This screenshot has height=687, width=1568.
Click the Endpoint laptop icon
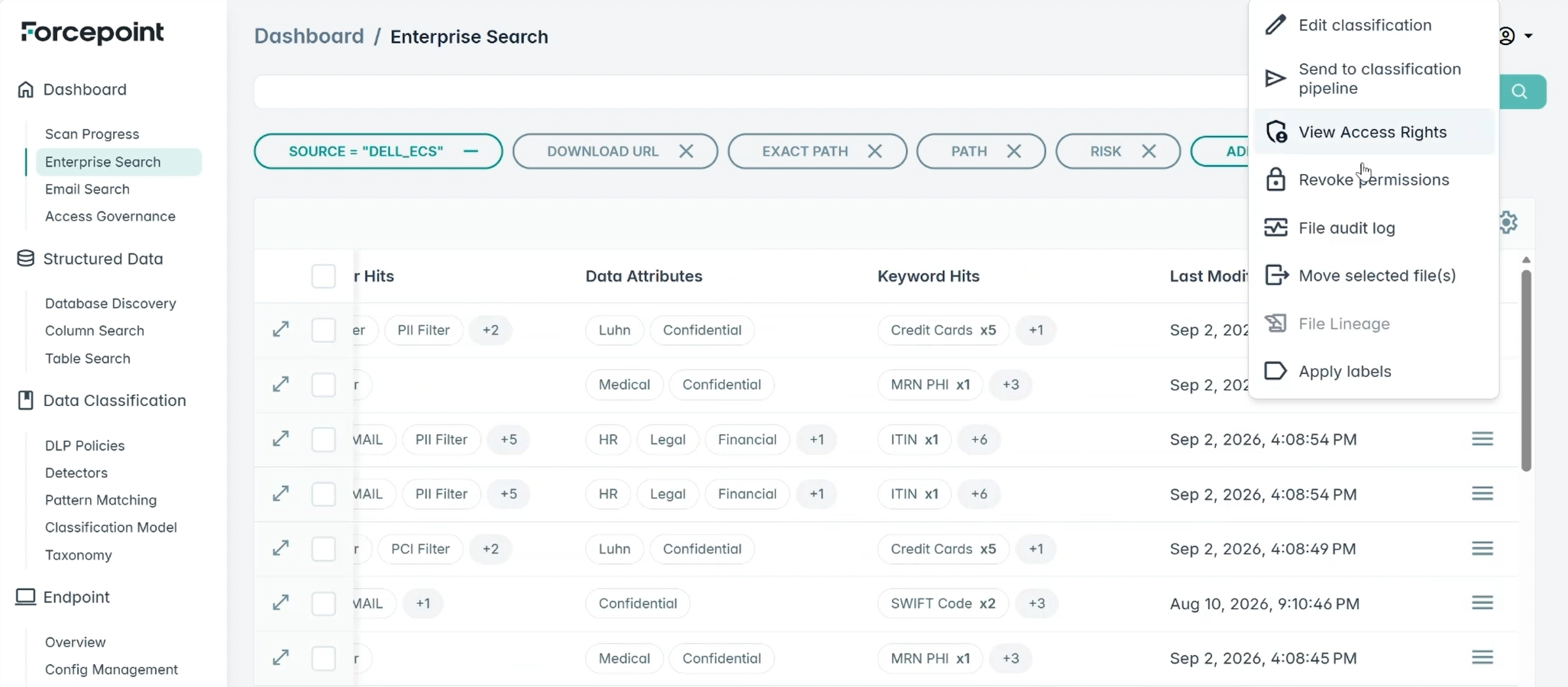click(26, 597)
